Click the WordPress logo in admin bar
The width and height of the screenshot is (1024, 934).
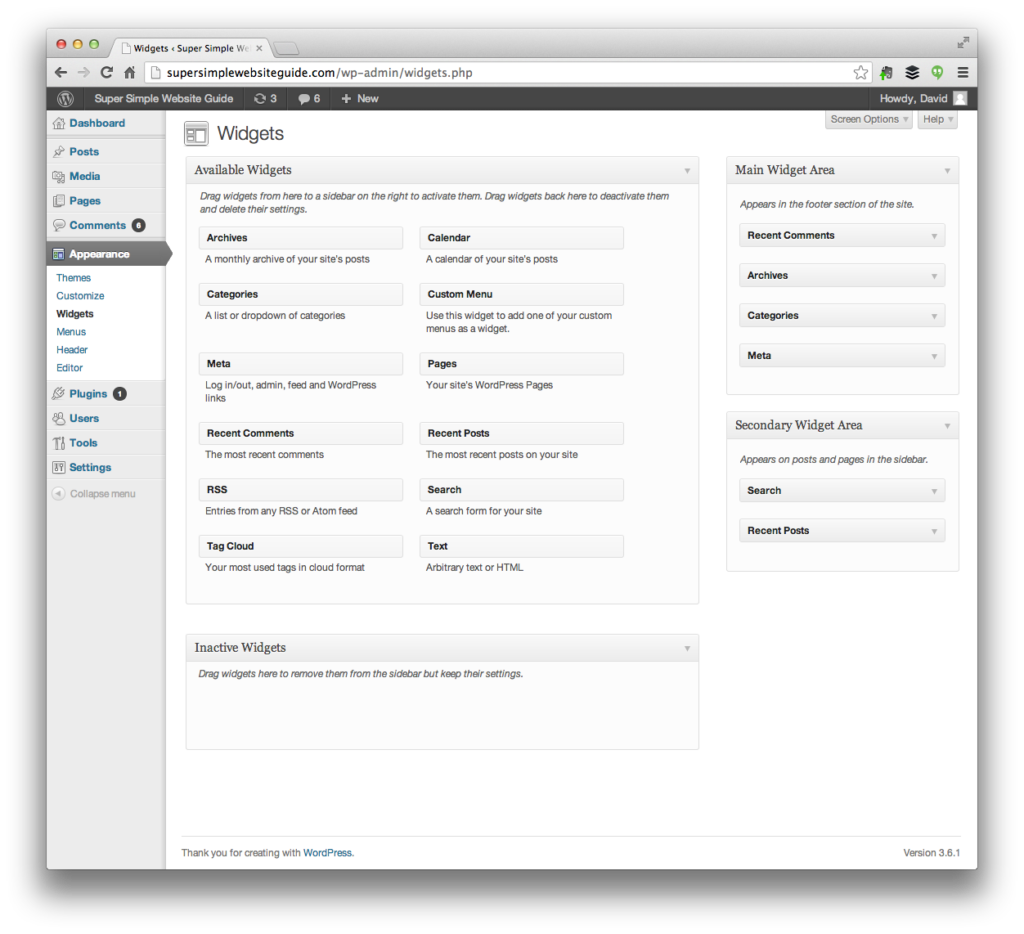pyautogui.click(x=65, y=99)
